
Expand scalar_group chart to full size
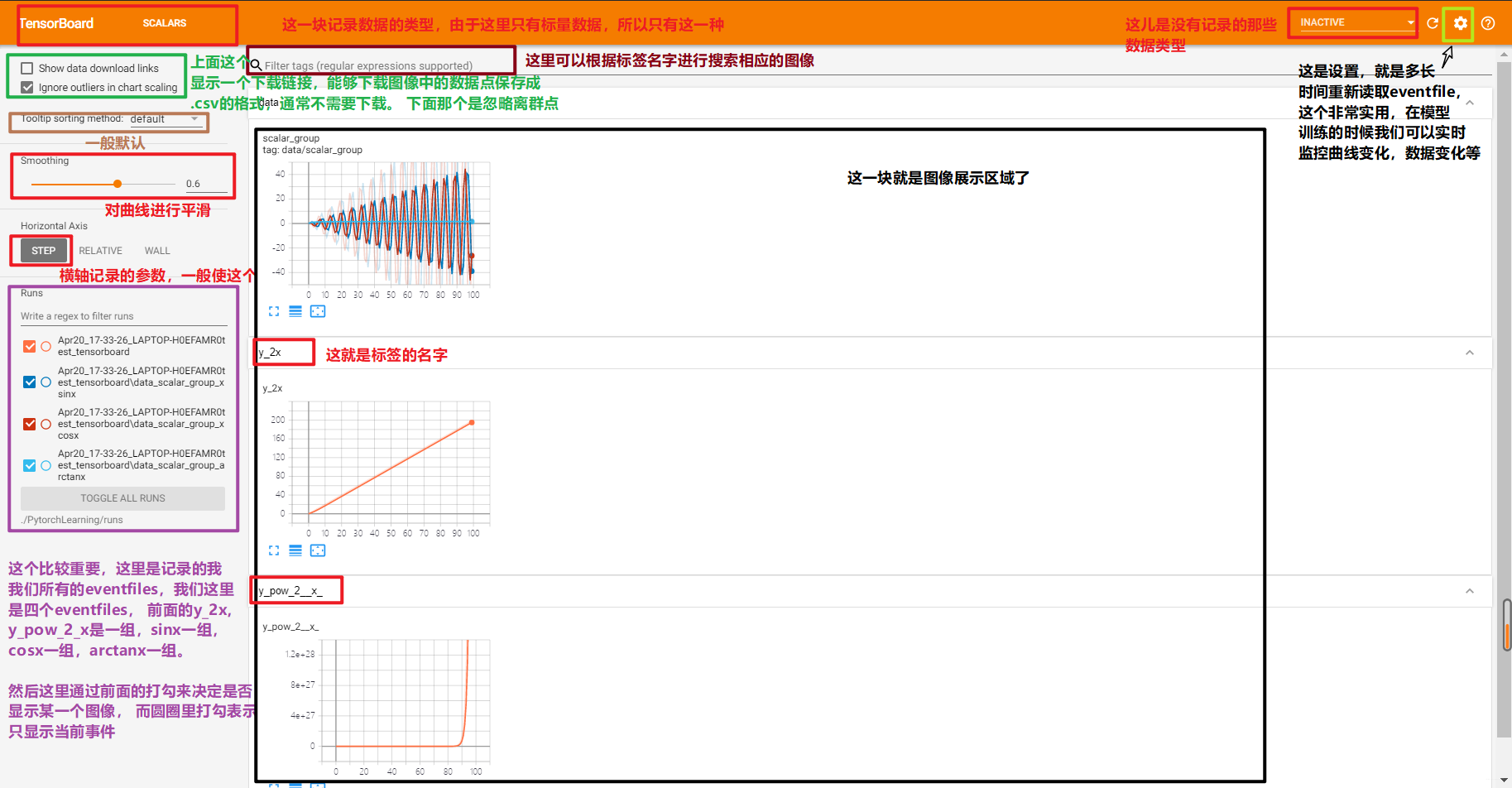coord(274,311)
